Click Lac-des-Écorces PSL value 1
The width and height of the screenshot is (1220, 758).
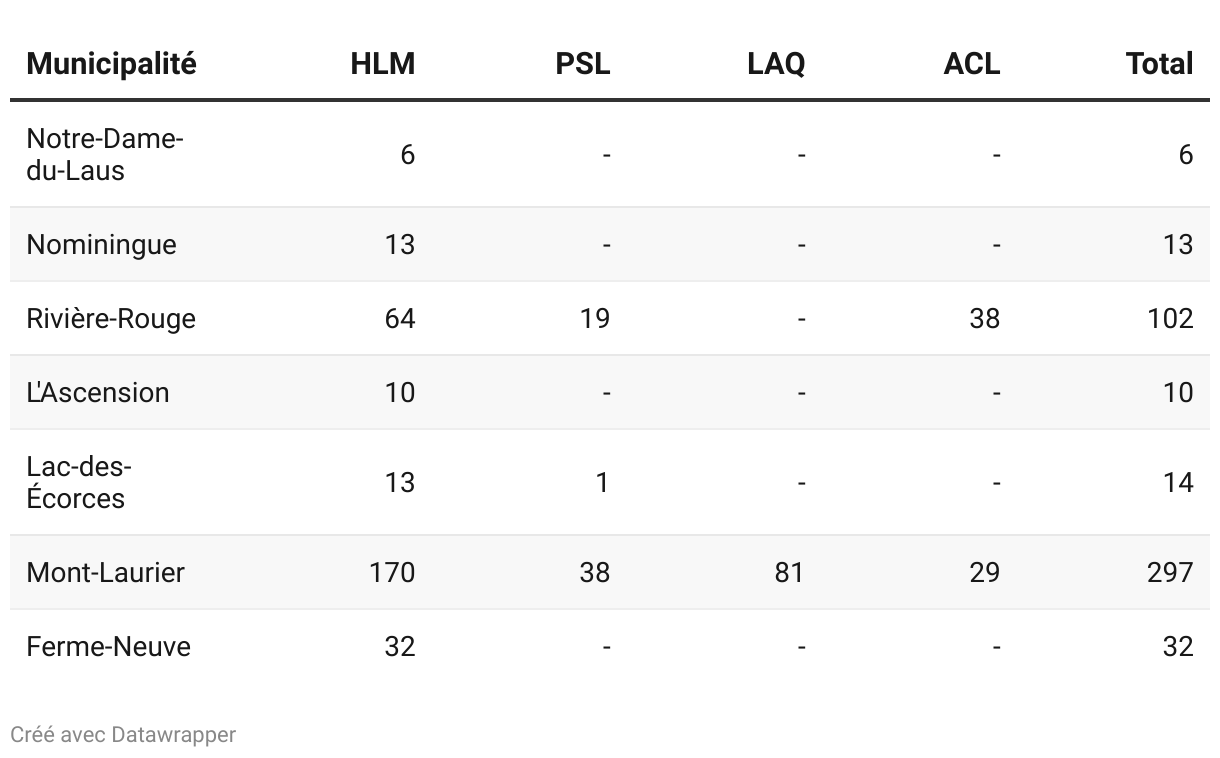tap(602, 482)
